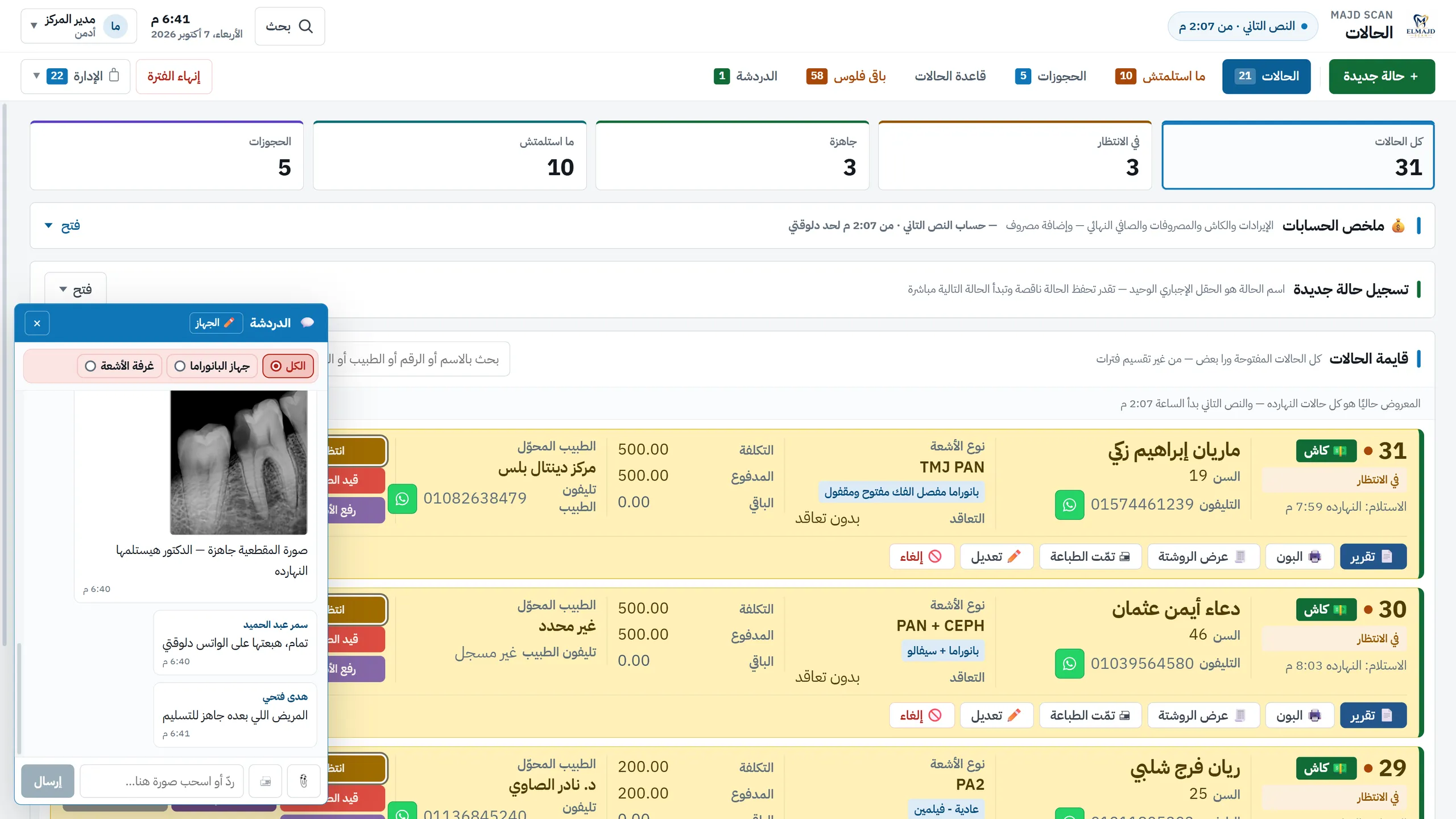Close the chat panel with × button
The height and width of the screenshot is (819, 1456).
coord(37,323)
